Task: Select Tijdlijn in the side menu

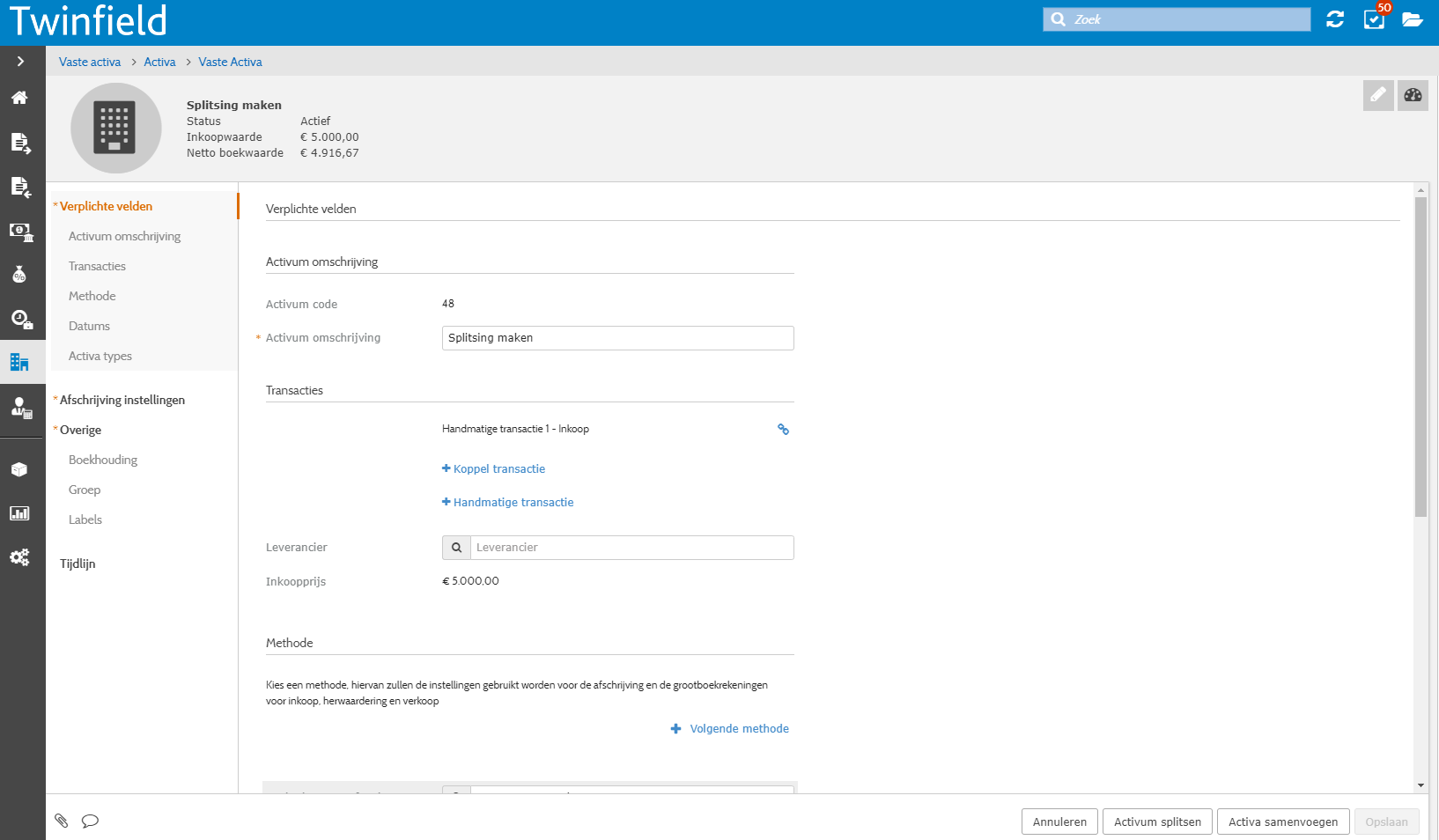Action: pos(77,564)
